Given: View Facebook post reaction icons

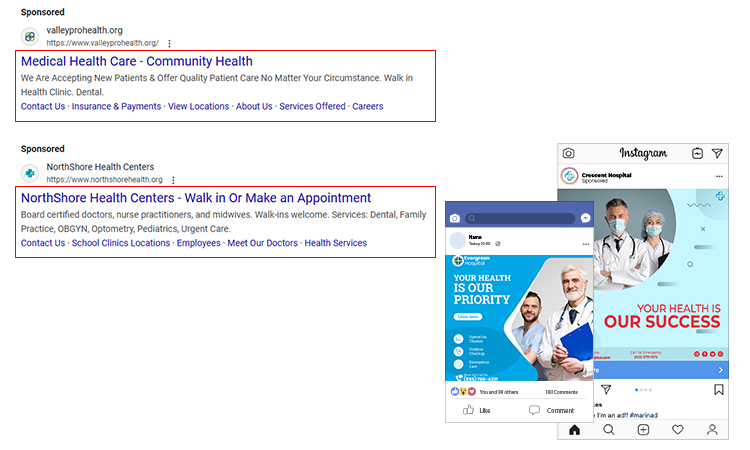Looking at the screenshot, I should (463, 392).
